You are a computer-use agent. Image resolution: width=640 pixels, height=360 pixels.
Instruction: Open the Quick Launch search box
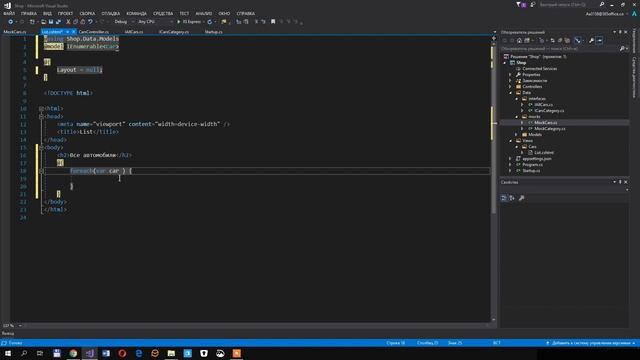click(x=571, y=4)
